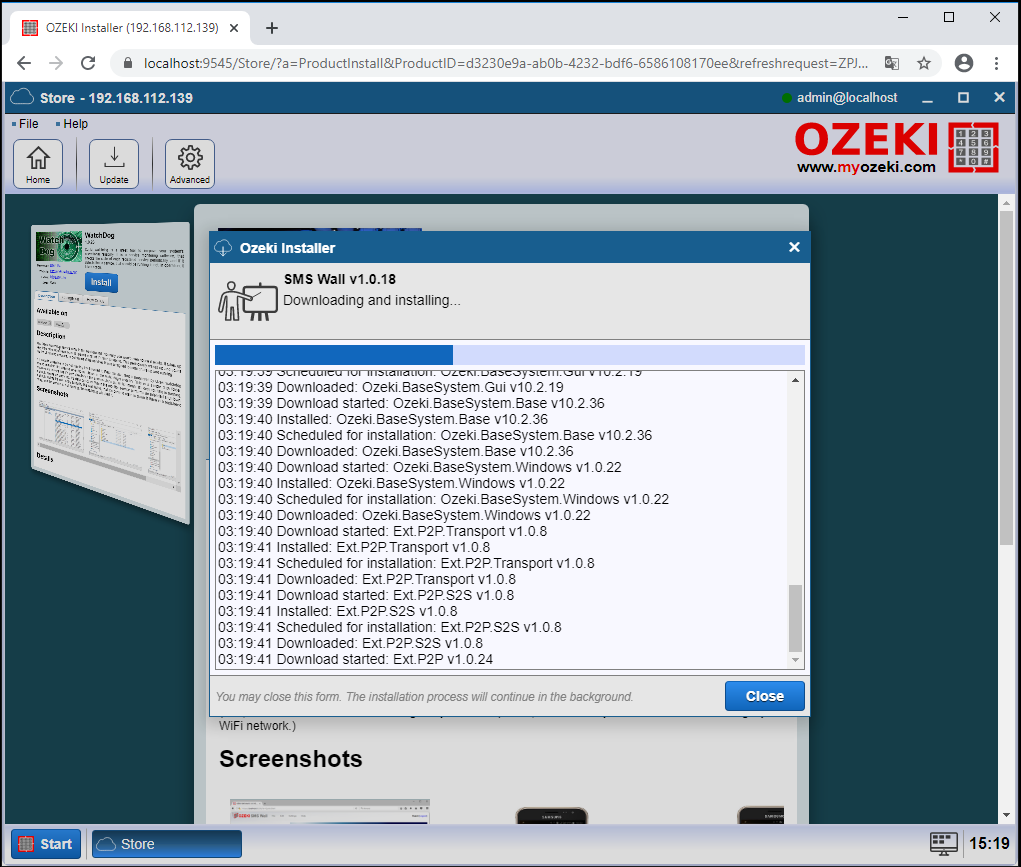Viewport: 1021px width, 867px height.
Task: Click log line 'Downloaded: Ozeki.BaseSystem.Gui v10.2.19'
Action: pyautogui.click(x=391, y=387)
